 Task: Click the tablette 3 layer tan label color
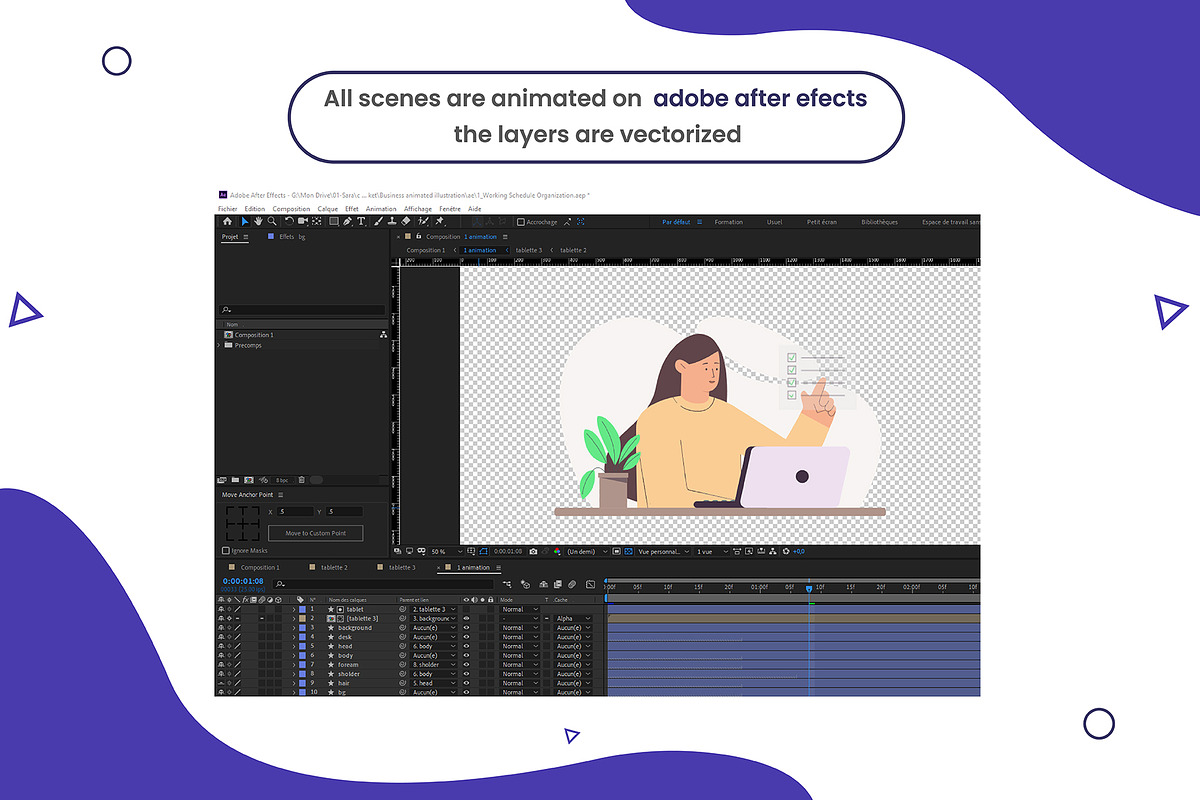pos(302,618)
